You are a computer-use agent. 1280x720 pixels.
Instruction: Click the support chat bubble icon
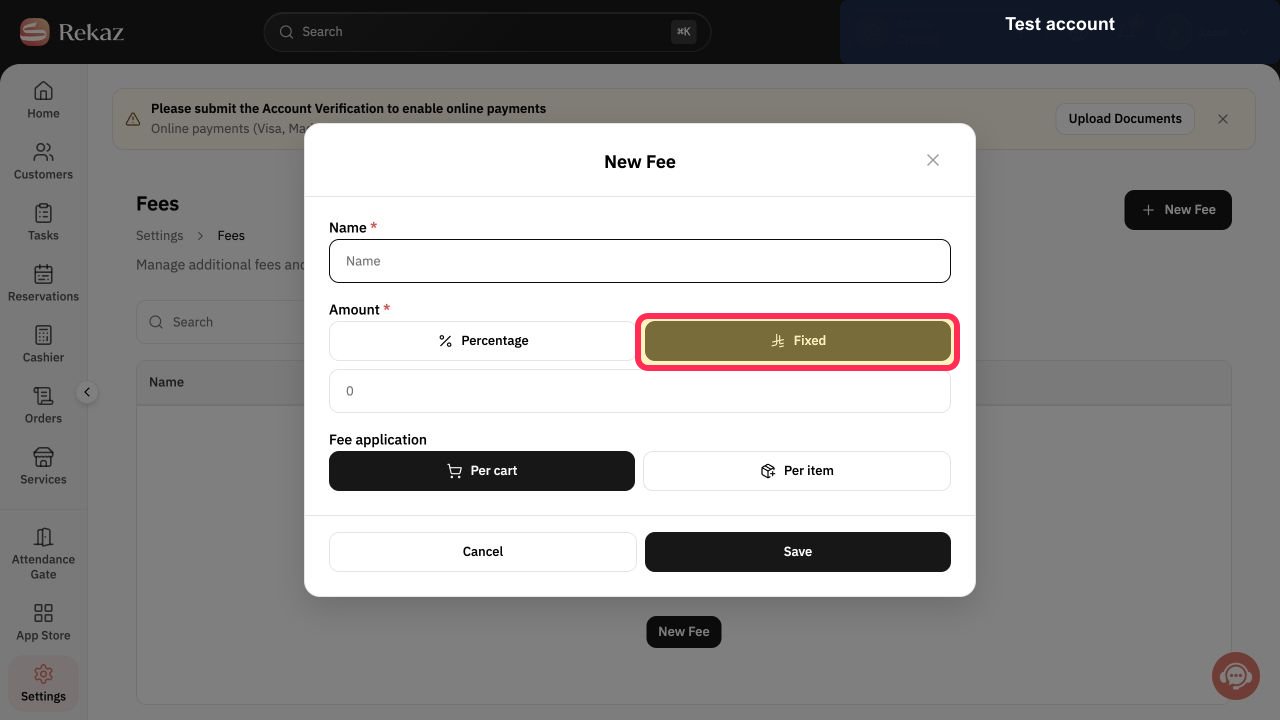click(1236, 676)
